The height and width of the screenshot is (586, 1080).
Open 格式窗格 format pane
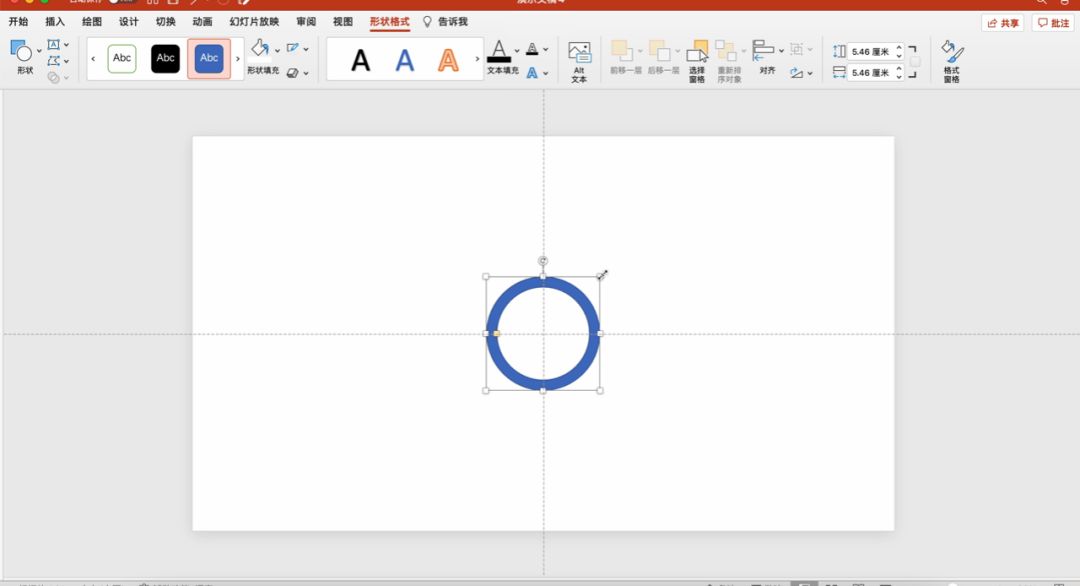click(x=952, y=61)
